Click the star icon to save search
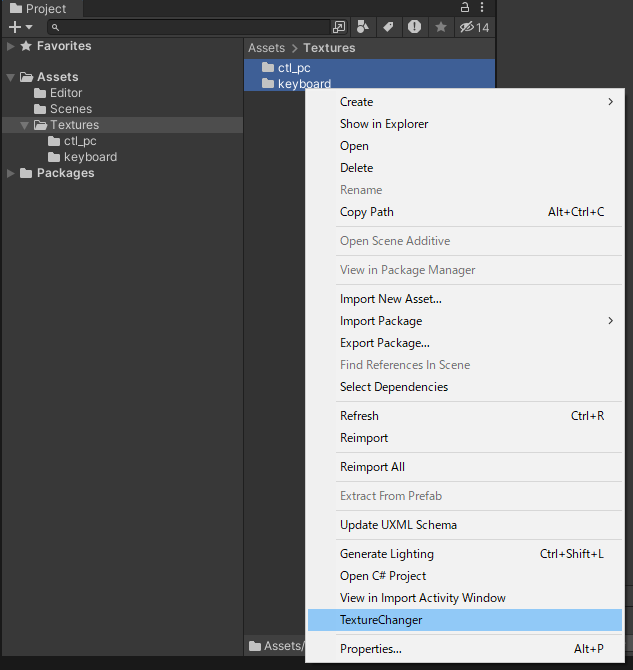Screen dimensions: 633x670 [x=441, y=27]
